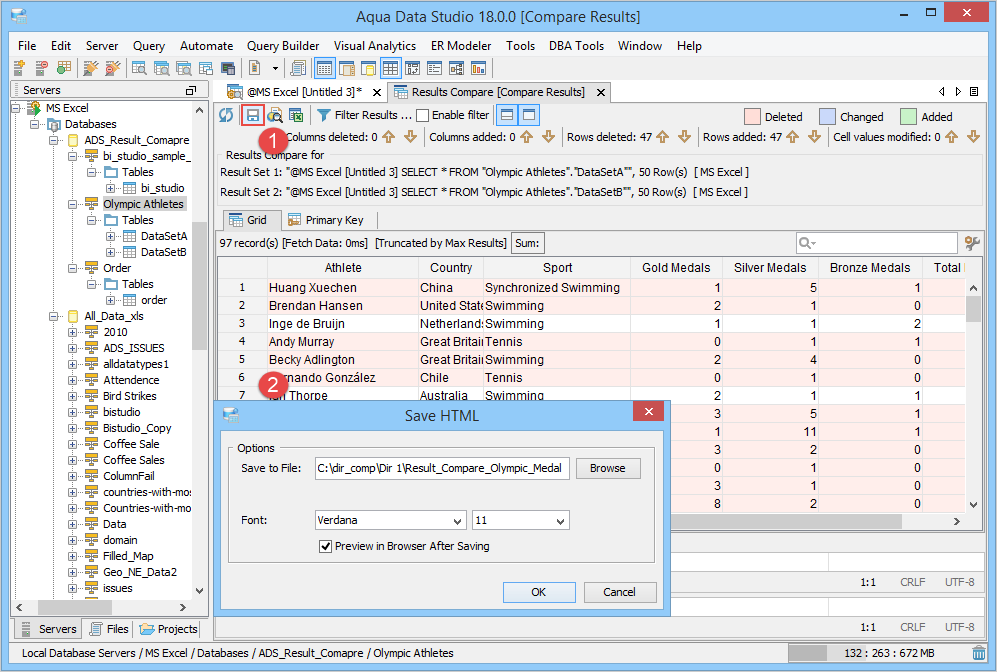Image resolution: width=997 pixels, height=672 pixels.
Task: Open the ER Modeler menu
Action: 461,46
